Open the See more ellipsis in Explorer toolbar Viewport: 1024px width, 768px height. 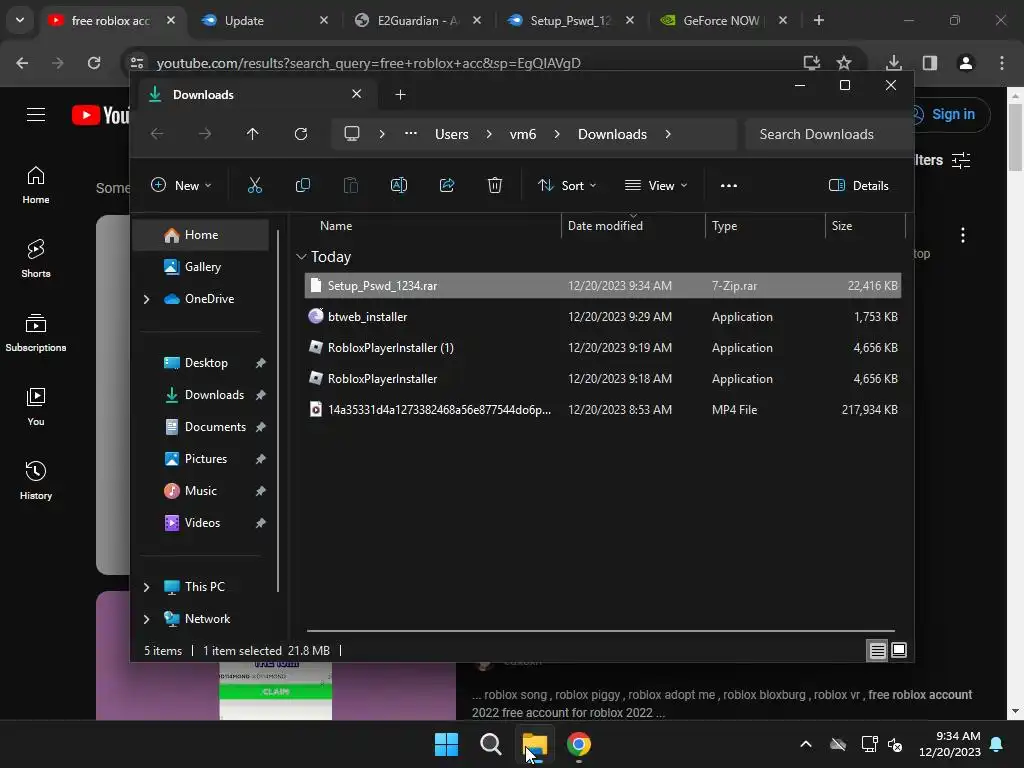click(729, 185)
